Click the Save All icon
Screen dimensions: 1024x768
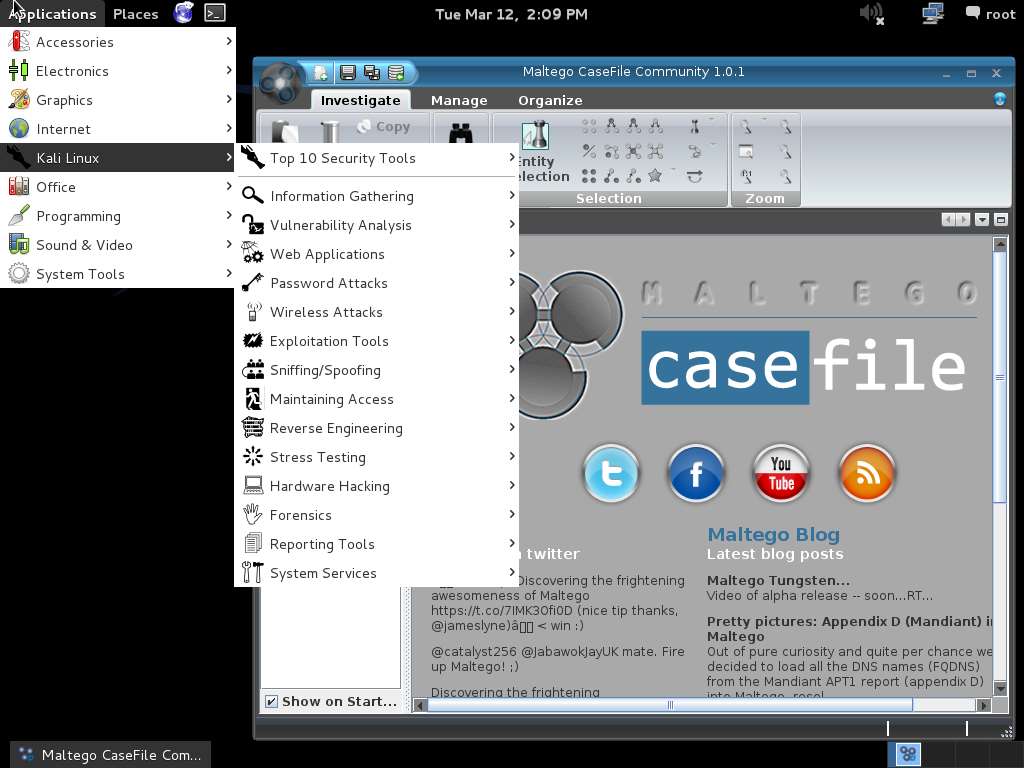point(373,72)
